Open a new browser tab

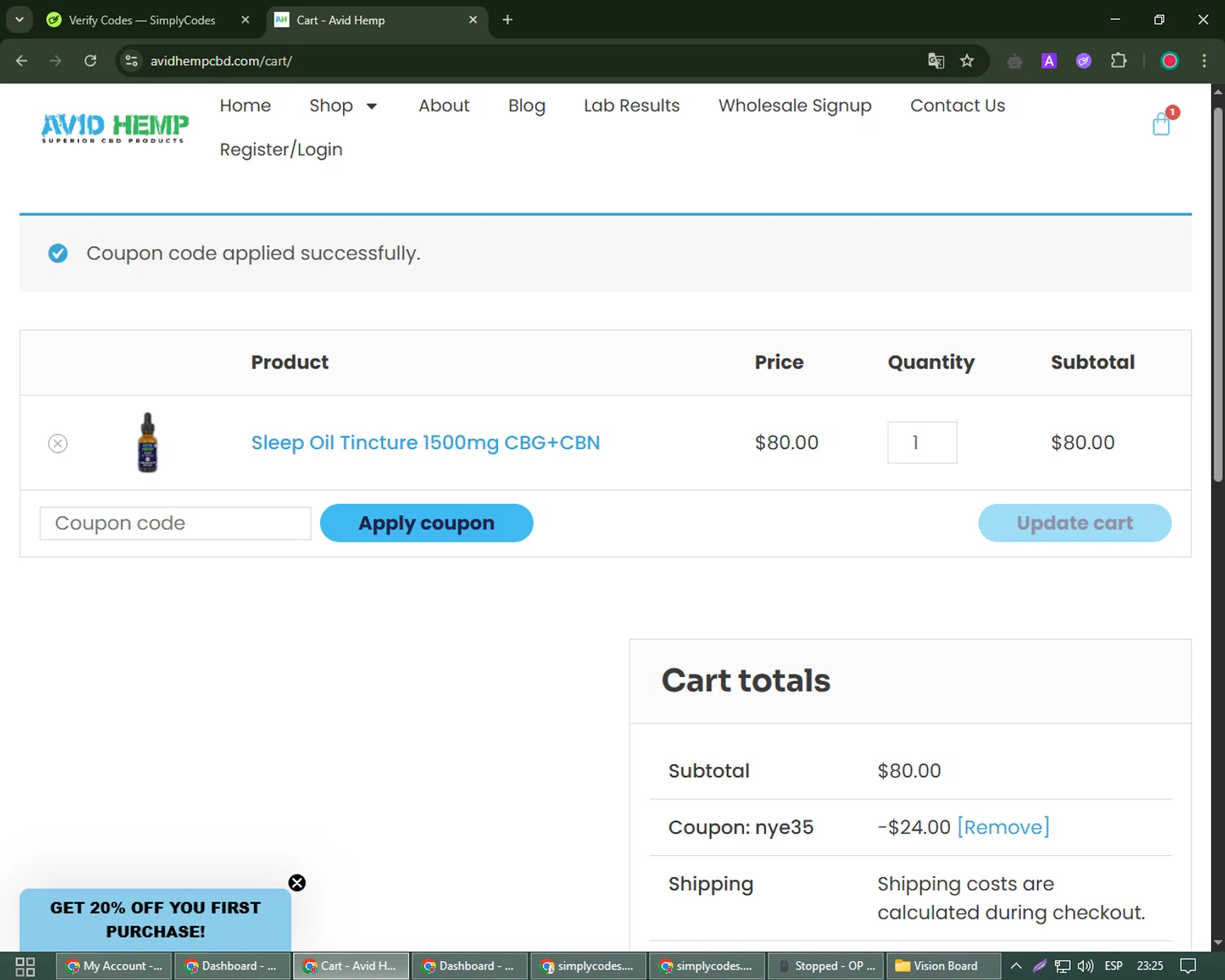(507, 20)
